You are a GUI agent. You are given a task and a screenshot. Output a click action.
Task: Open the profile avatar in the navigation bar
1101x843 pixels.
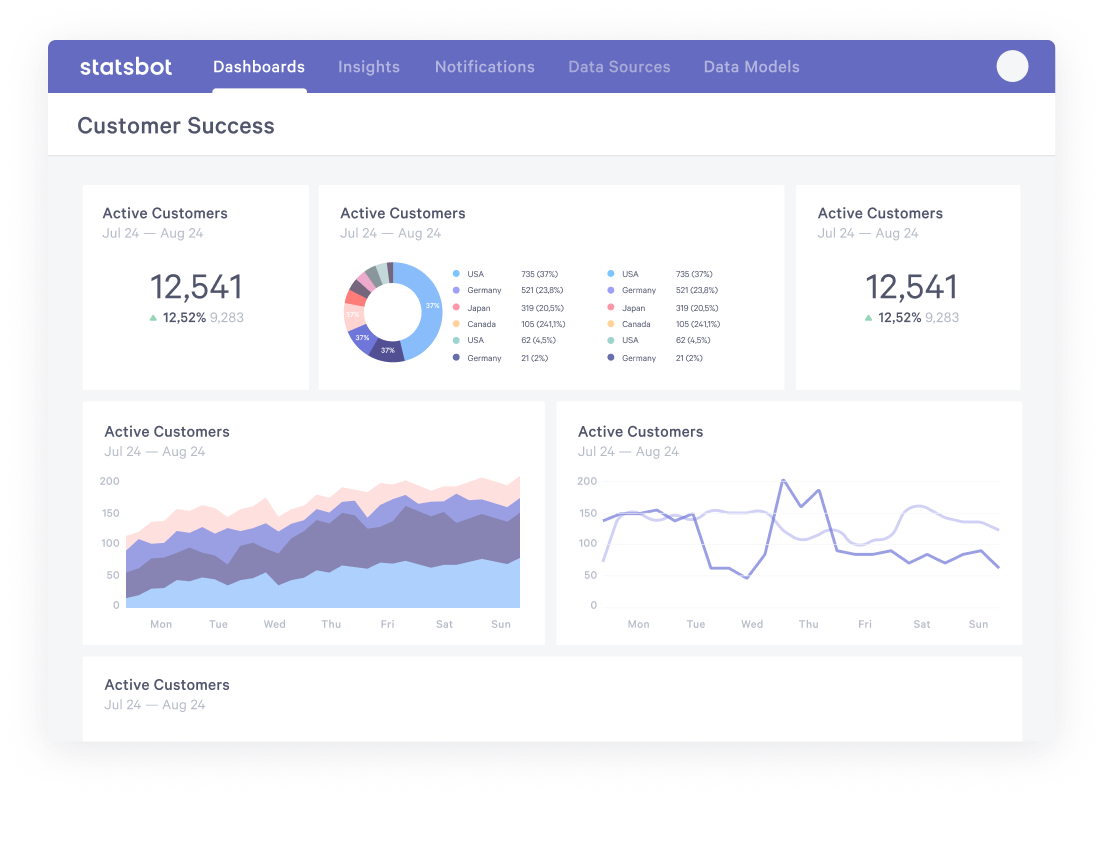[1012, 66]
